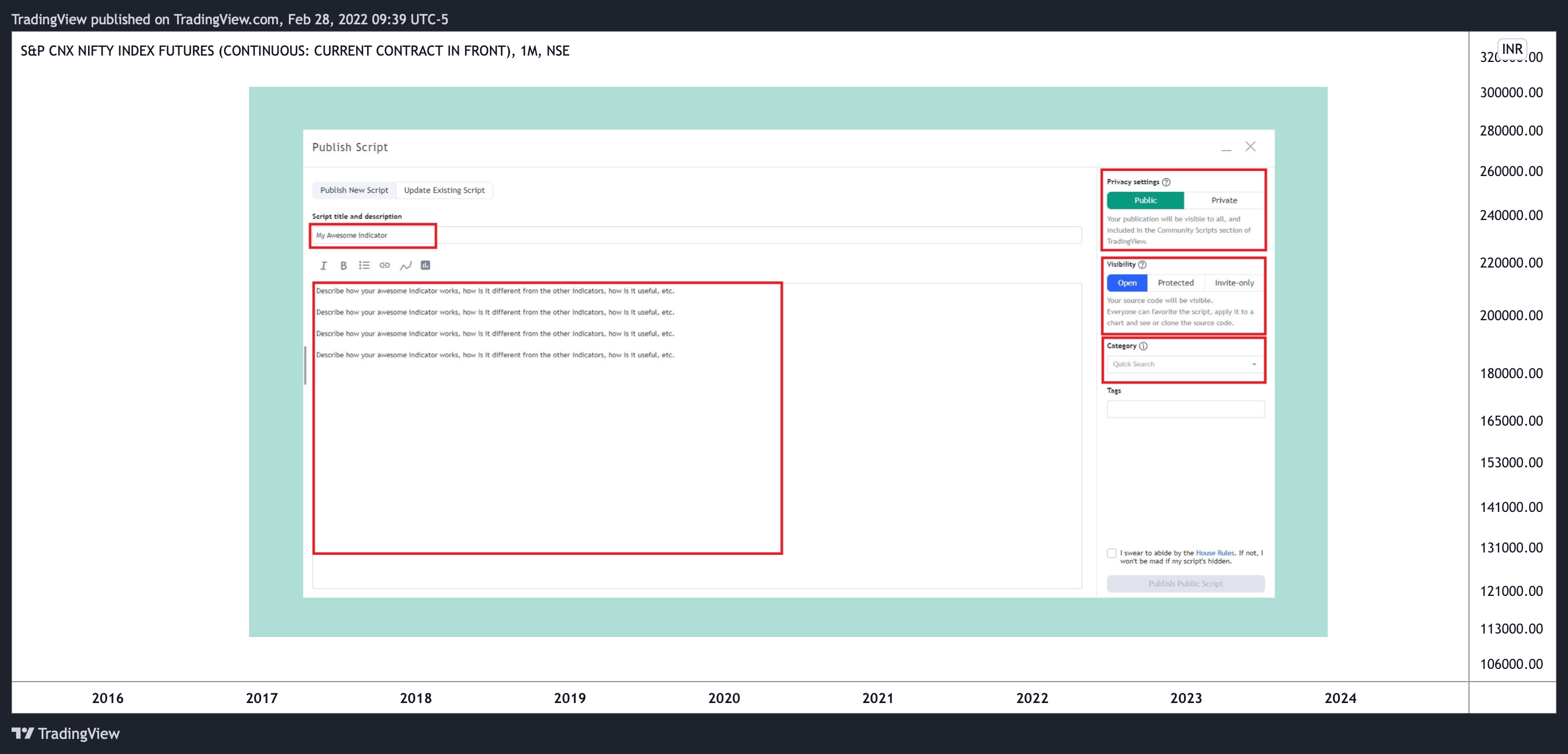Screen dimensions: 1568x754
Task: Close the Publish Script dialog
Action: click(x=1250, y=147)
